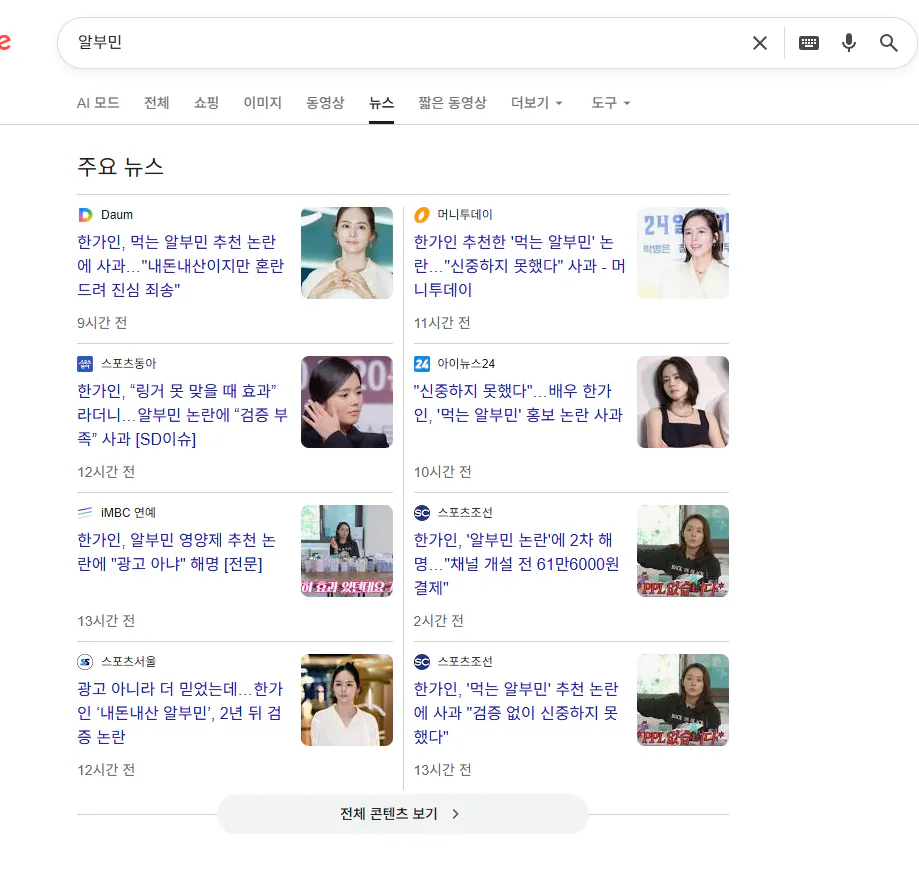Click the 스포츠동아 source logo icon
919x874 pixels.
point(86,364)
